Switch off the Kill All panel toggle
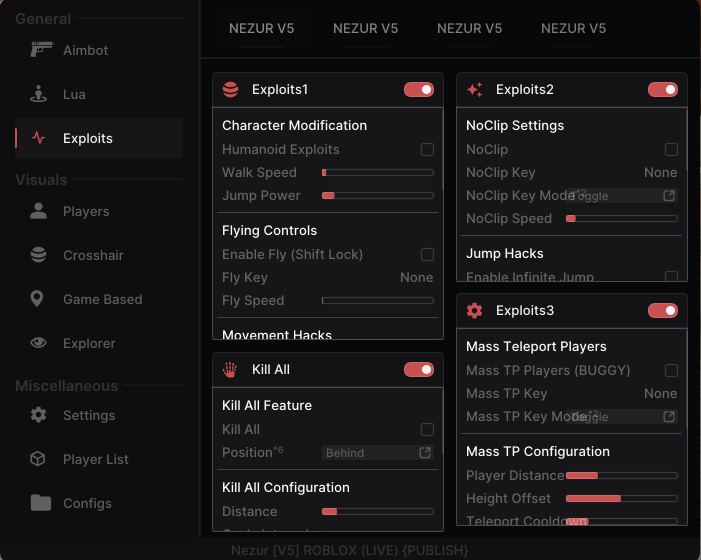The height and width of the screenshot is (560, 701). click(x=419, y=369)
